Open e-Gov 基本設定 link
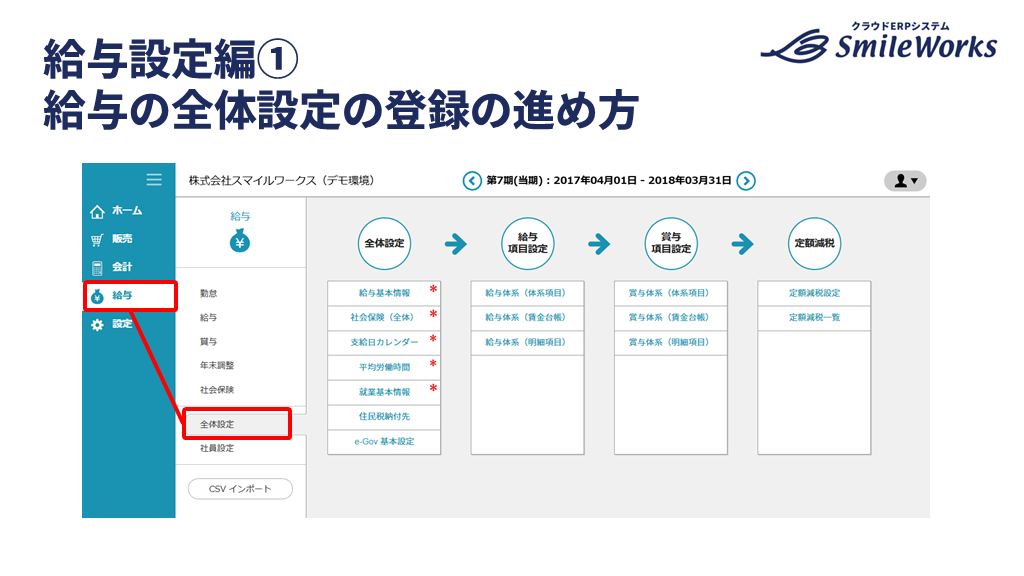Screen dimensions: 1024x576 384,441
